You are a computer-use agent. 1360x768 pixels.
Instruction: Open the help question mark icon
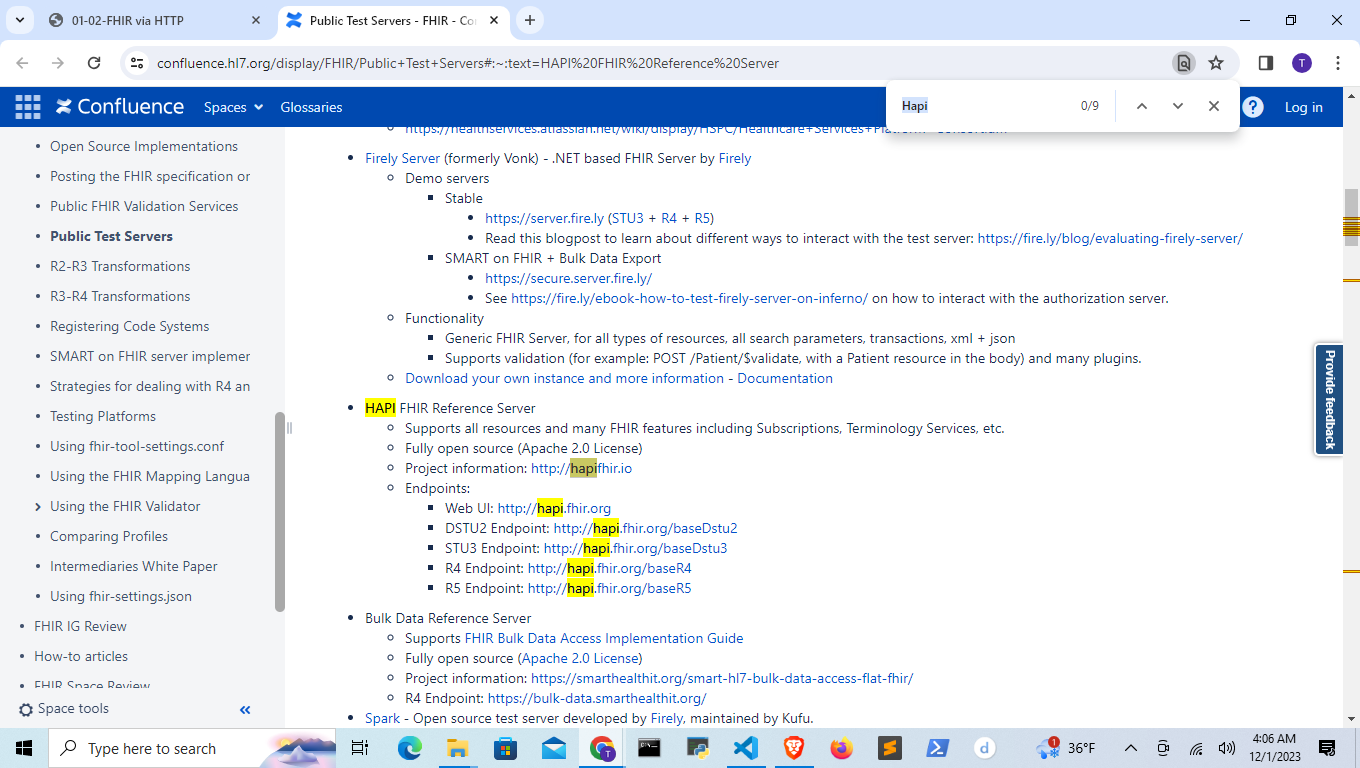[x=1253, y=107]
